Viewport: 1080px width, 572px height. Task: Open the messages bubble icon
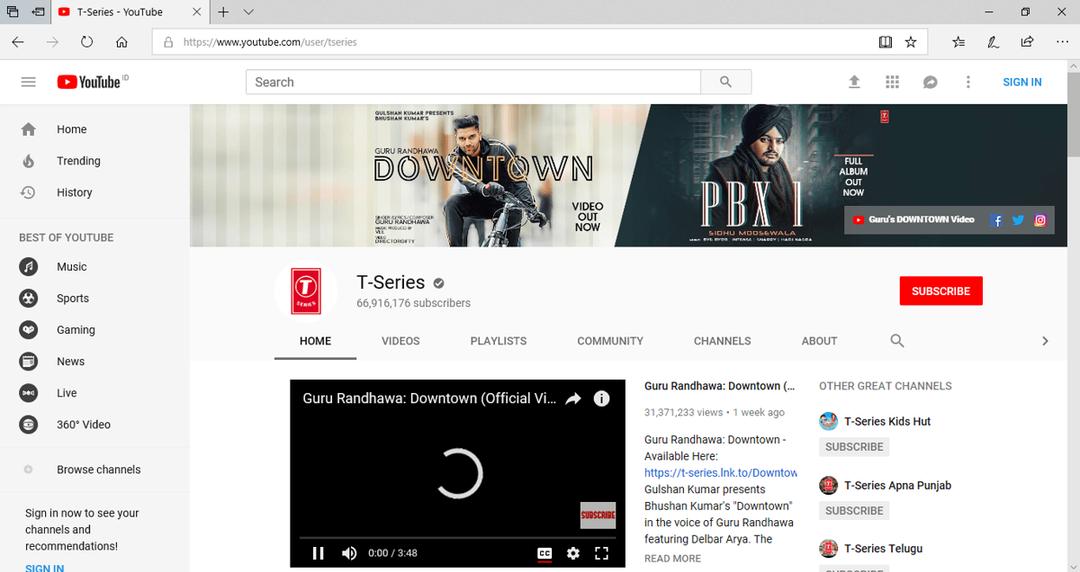930,82
